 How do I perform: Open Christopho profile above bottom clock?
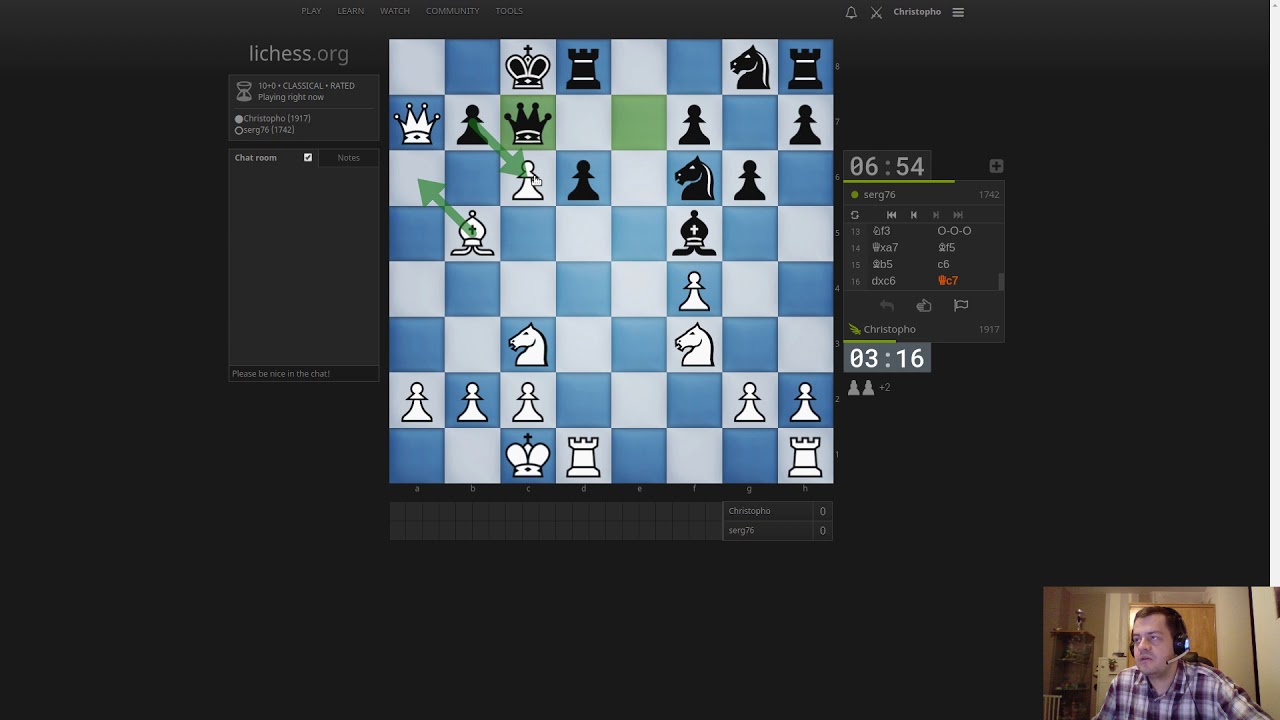click(889, 329)
